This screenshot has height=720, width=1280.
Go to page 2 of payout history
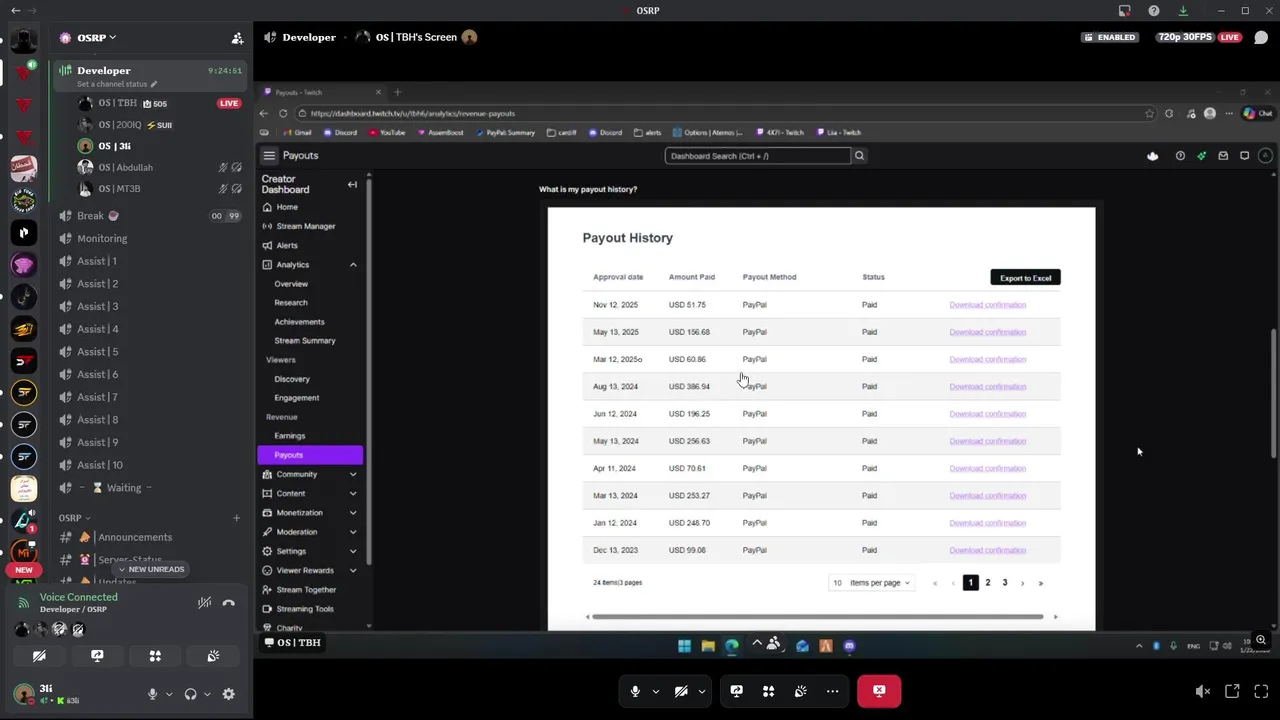pyautogui.click(x=988, y=583)
